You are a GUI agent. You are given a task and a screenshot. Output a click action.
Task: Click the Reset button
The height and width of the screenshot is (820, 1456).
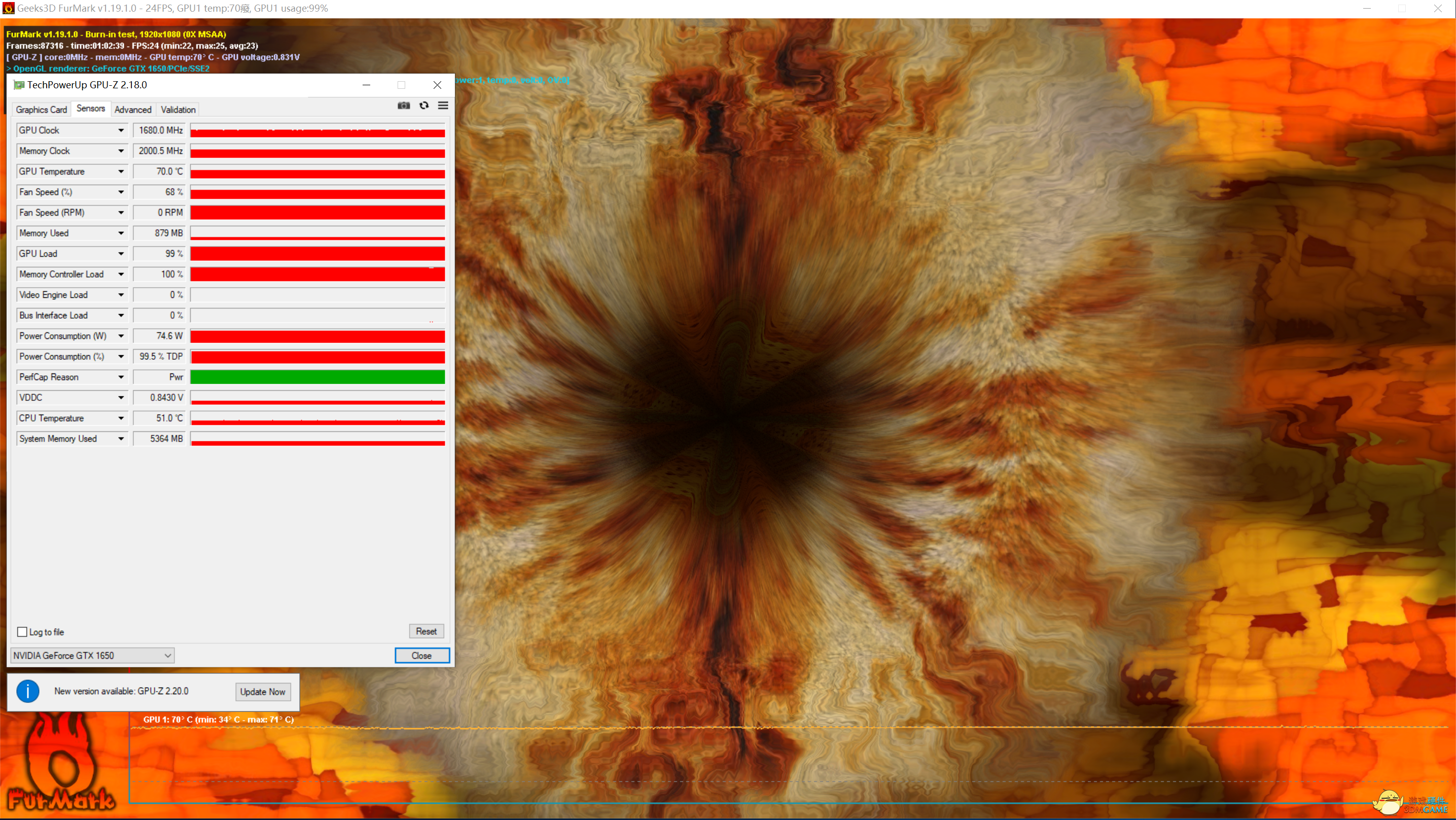(426, 631)
